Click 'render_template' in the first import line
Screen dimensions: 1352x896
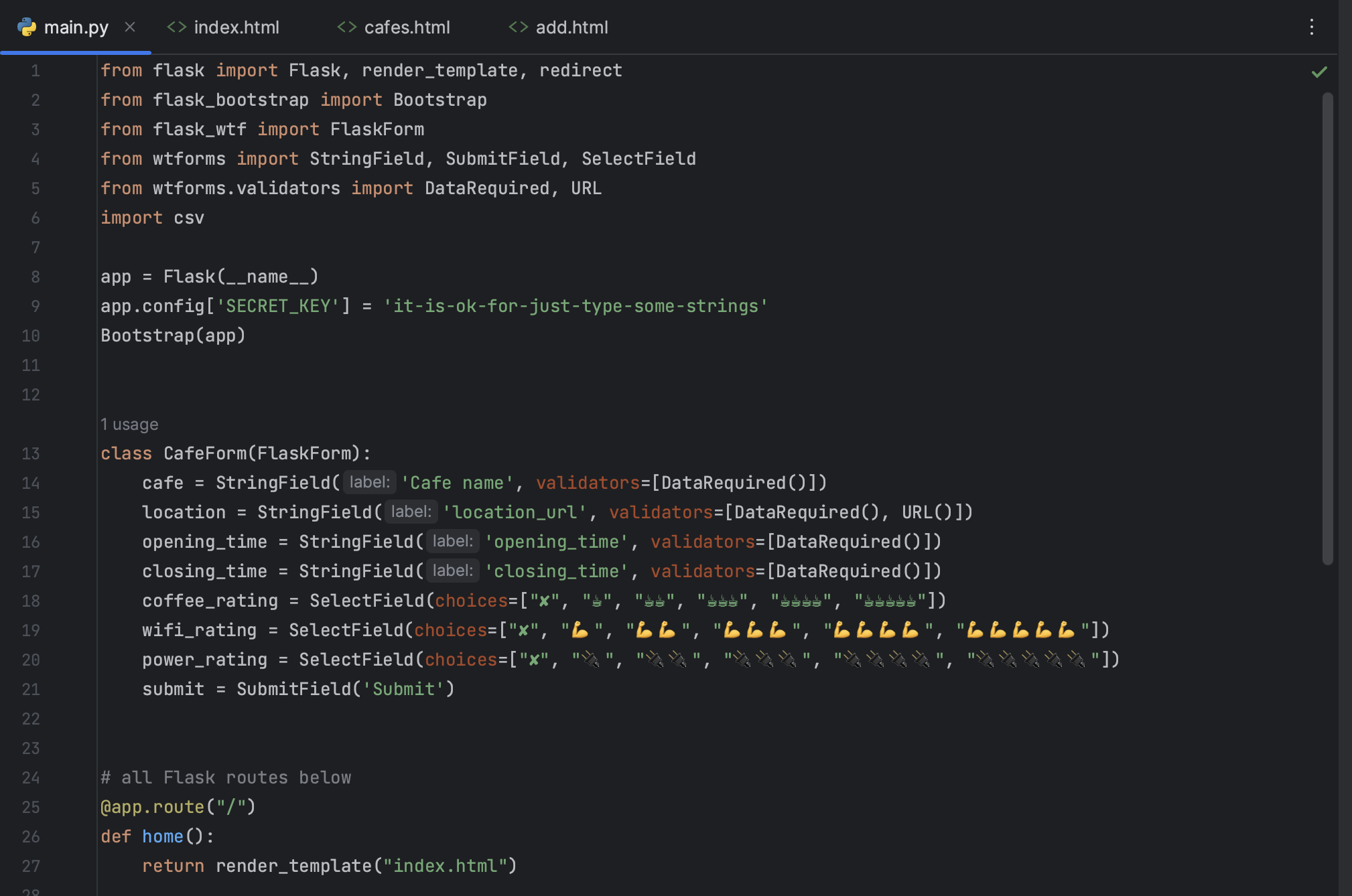click(440, 70)
